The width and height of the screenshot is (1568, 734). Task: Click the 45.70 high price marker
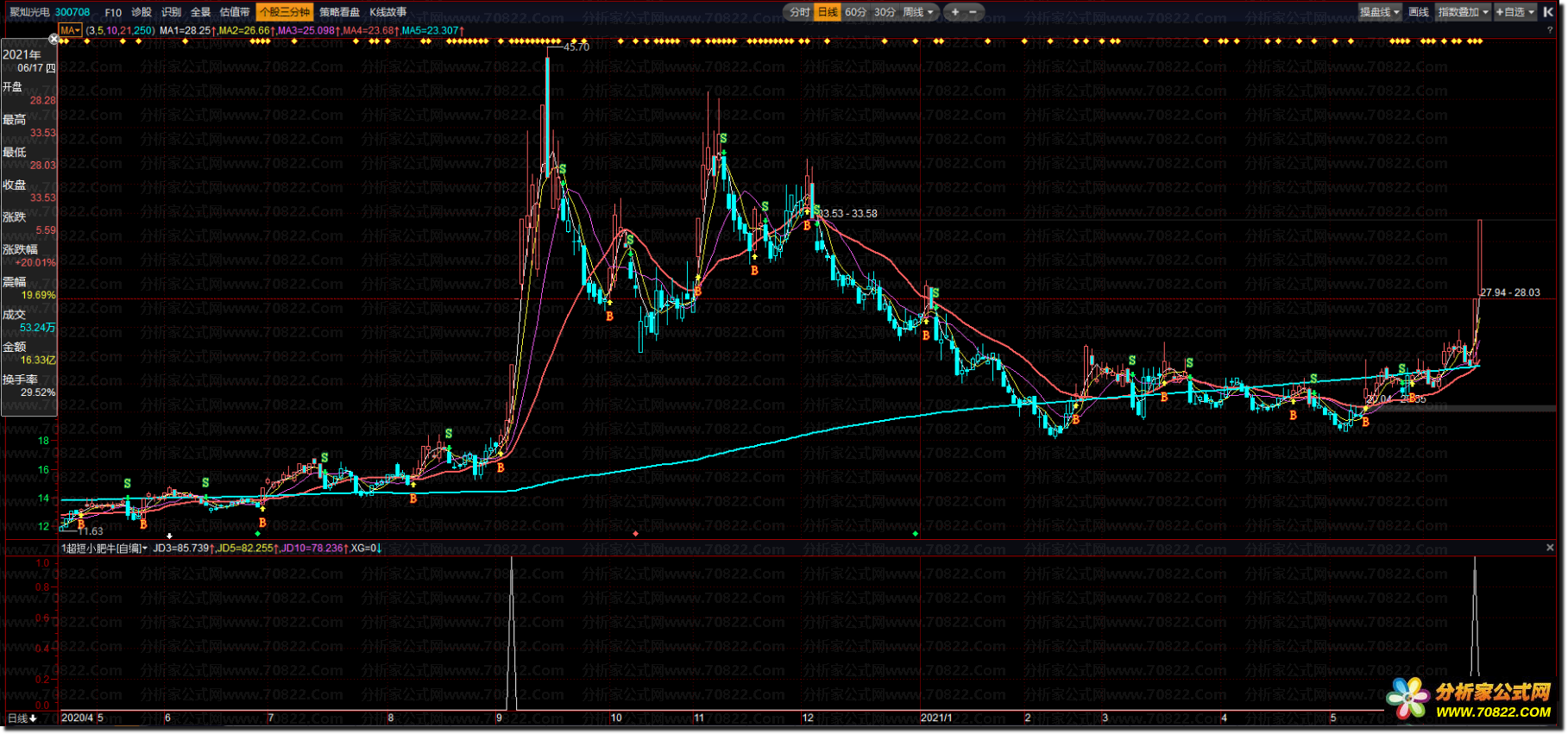point(576,47)
